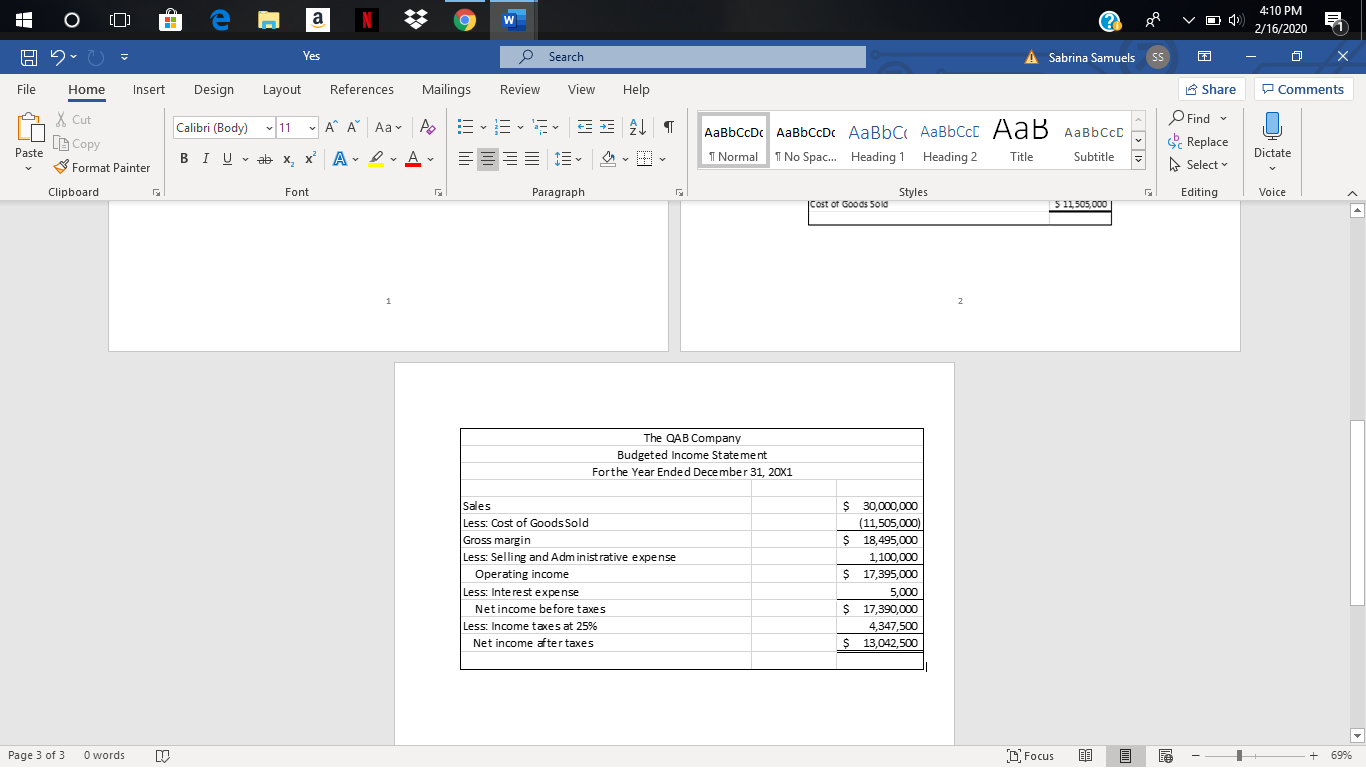Start dictation with microphone icon
Screen dimensions: 1366x768
(x=1272, y=128)
